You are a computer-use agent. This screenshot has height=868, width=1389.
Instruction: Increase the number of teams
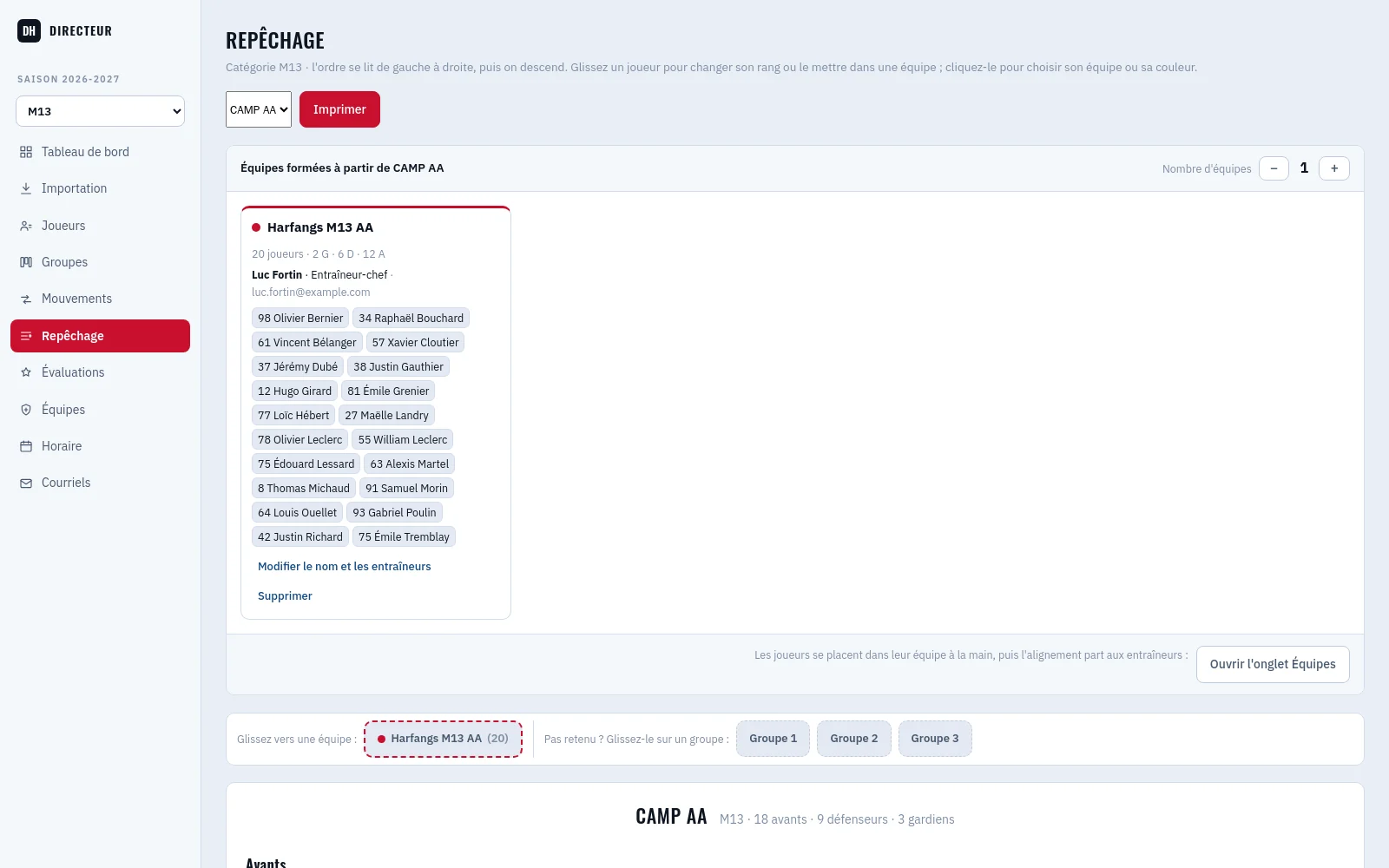point(1334,168)
